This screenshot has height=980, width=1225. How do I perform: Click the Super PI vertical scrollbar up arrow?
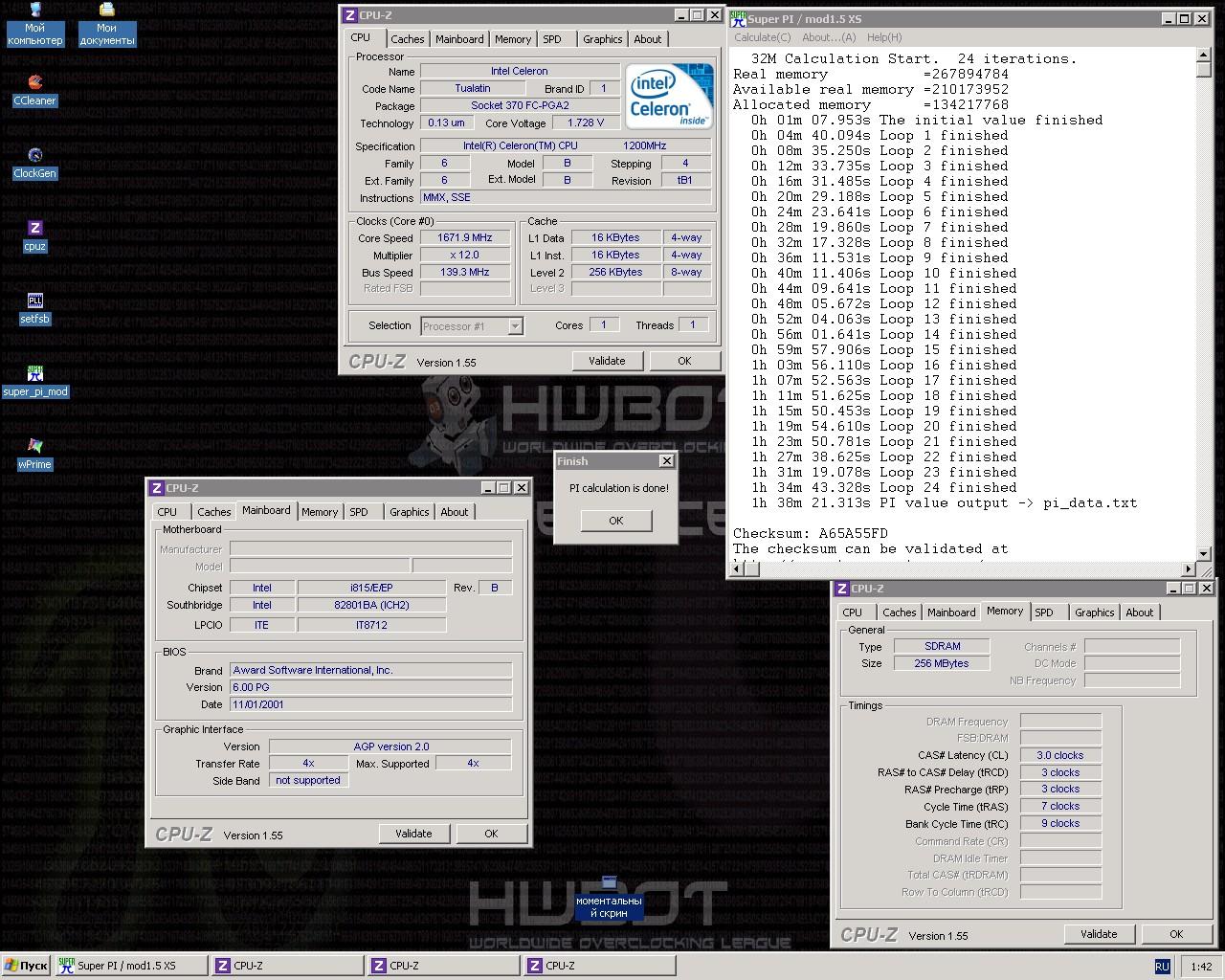coord(1204,55)
